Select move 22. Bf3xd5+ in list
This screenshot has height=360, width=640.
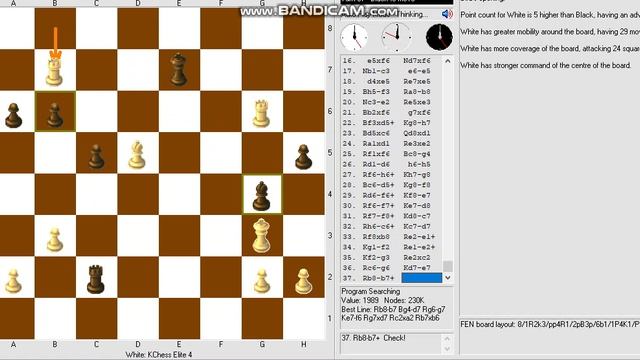pos(378,122)
